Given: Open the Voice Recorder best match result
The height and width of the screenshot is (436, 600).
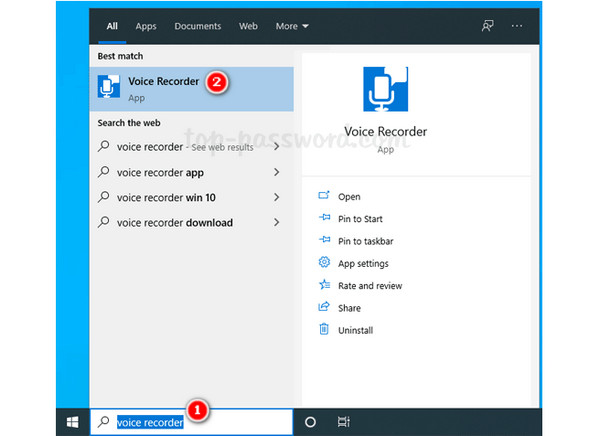Looking at the screenshot, I should pyautogui.click(x=192, y=89).
